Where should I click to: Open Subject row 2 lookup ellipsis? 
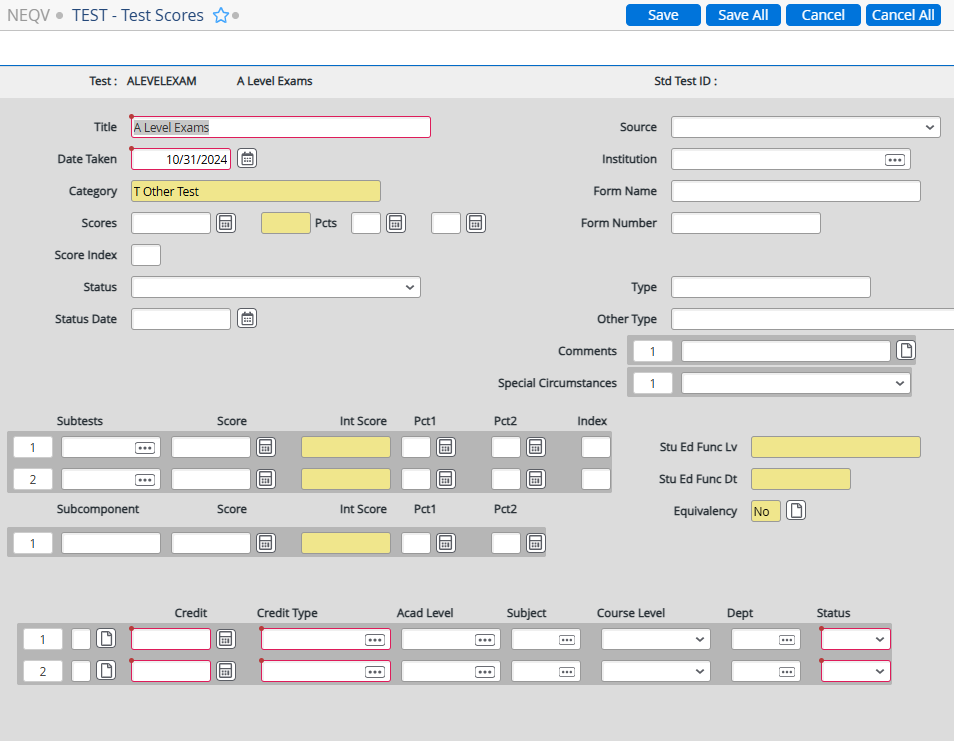point(567,672)
